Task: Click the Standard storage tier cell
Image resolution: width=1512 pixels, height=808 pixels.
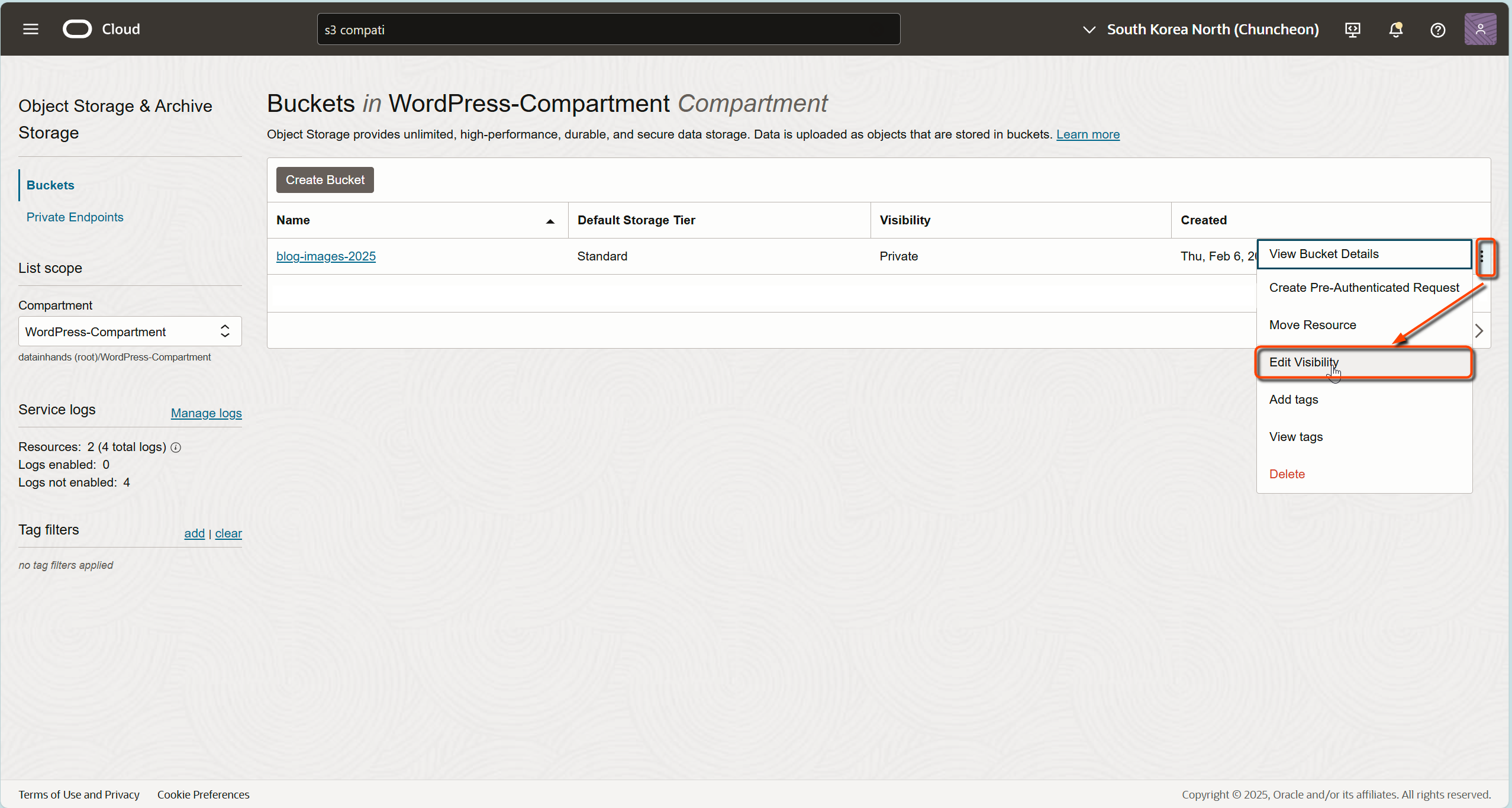Action: [602, 256]
